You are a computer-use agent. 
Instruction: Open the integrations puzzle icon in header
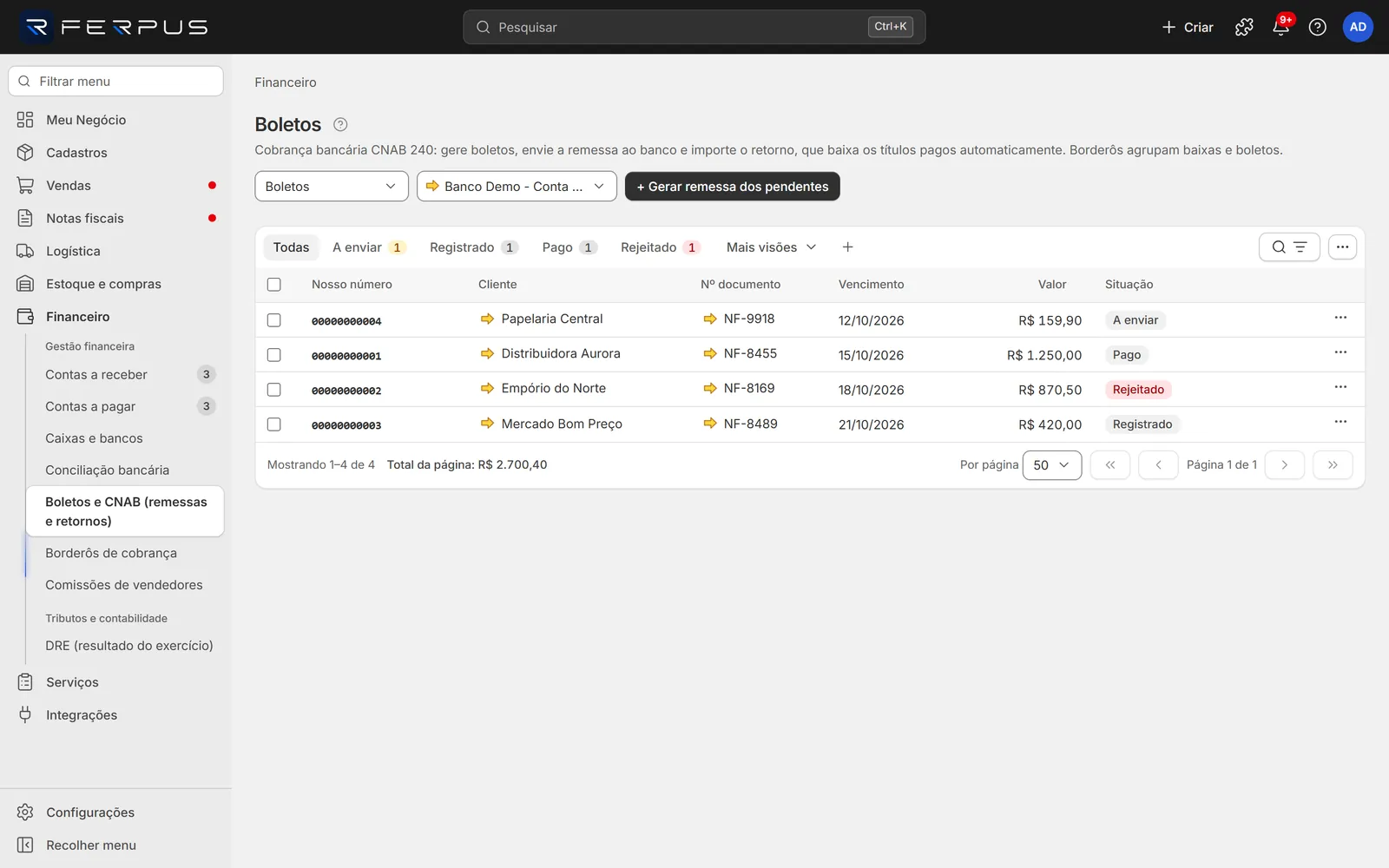pos(1244,27)
